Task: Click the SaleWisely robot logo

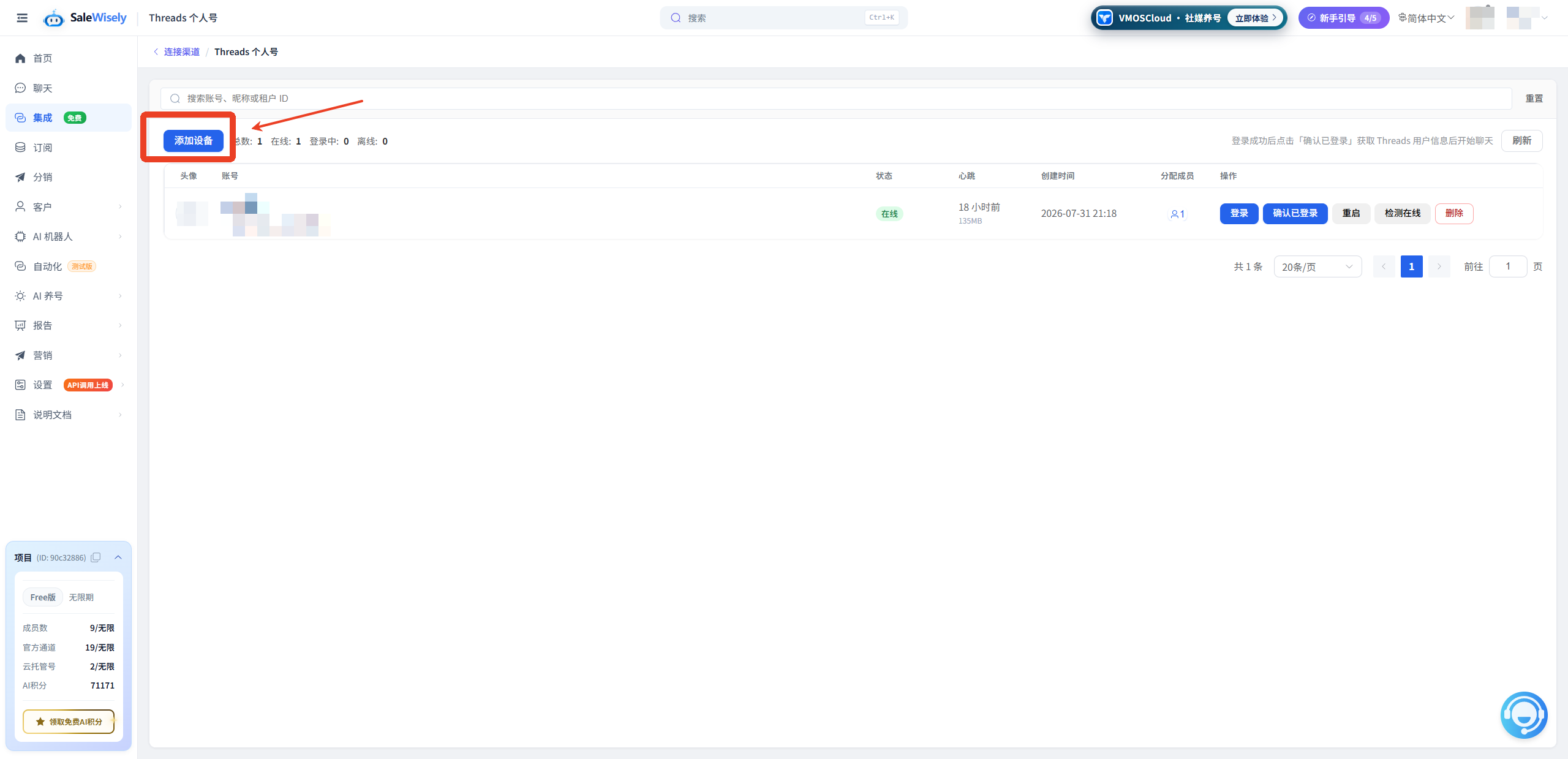Action: pyautogui.click(x=54, y=18)
